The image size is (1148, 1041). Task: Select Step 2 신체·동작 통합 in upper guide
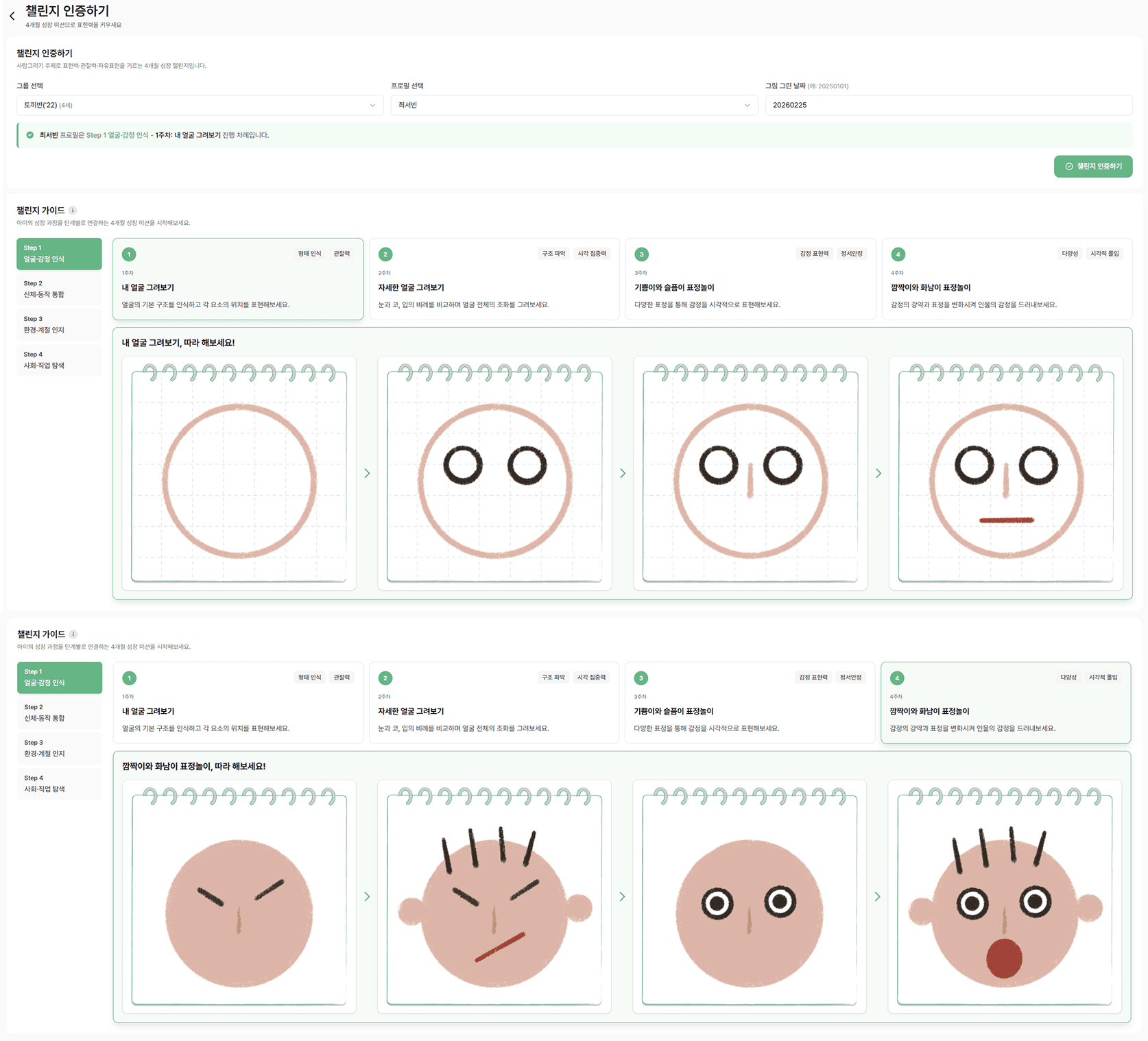click(59, 289)
